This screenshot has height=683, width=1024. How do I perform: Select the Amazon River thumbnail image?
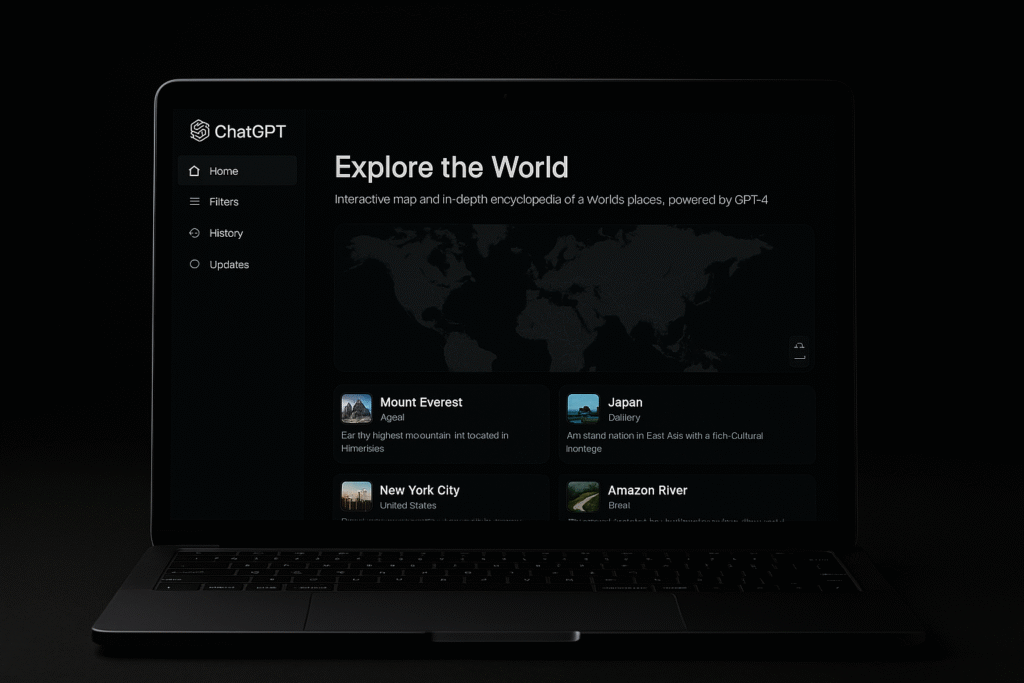pos(583,496)
